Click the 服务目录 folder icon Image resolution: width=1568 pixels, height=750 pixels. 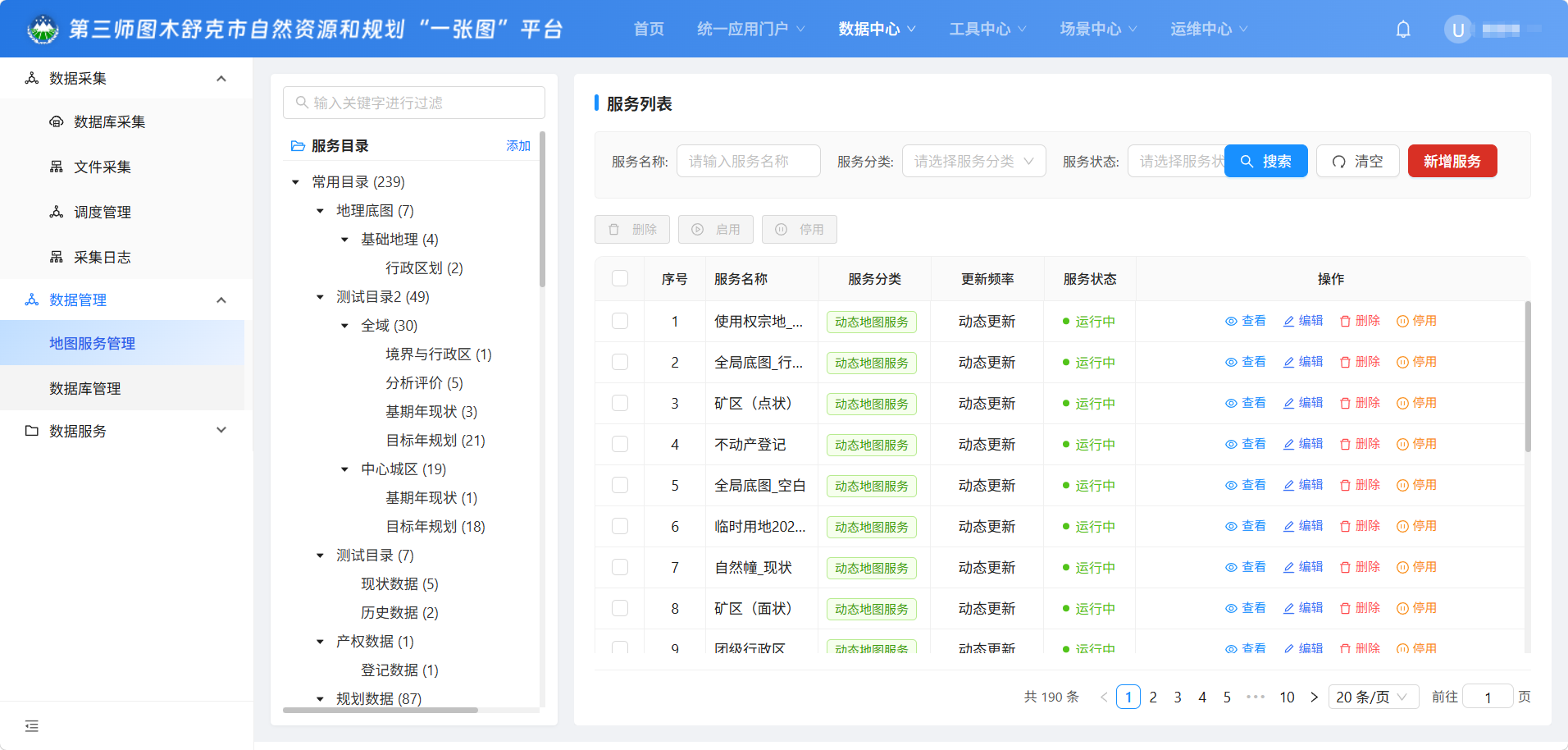click(x=298, y=146)
